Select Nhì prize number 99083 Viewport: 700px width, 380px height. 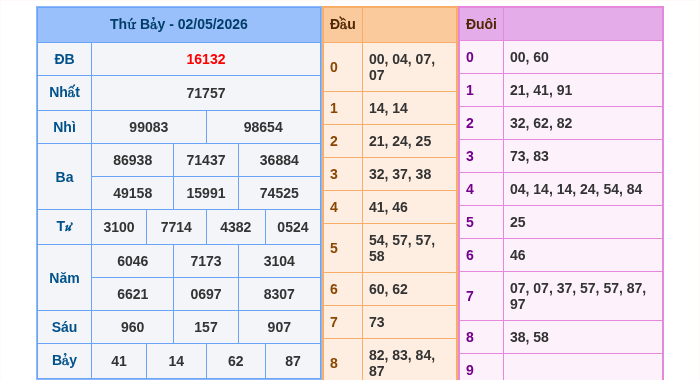coord(149,127)
